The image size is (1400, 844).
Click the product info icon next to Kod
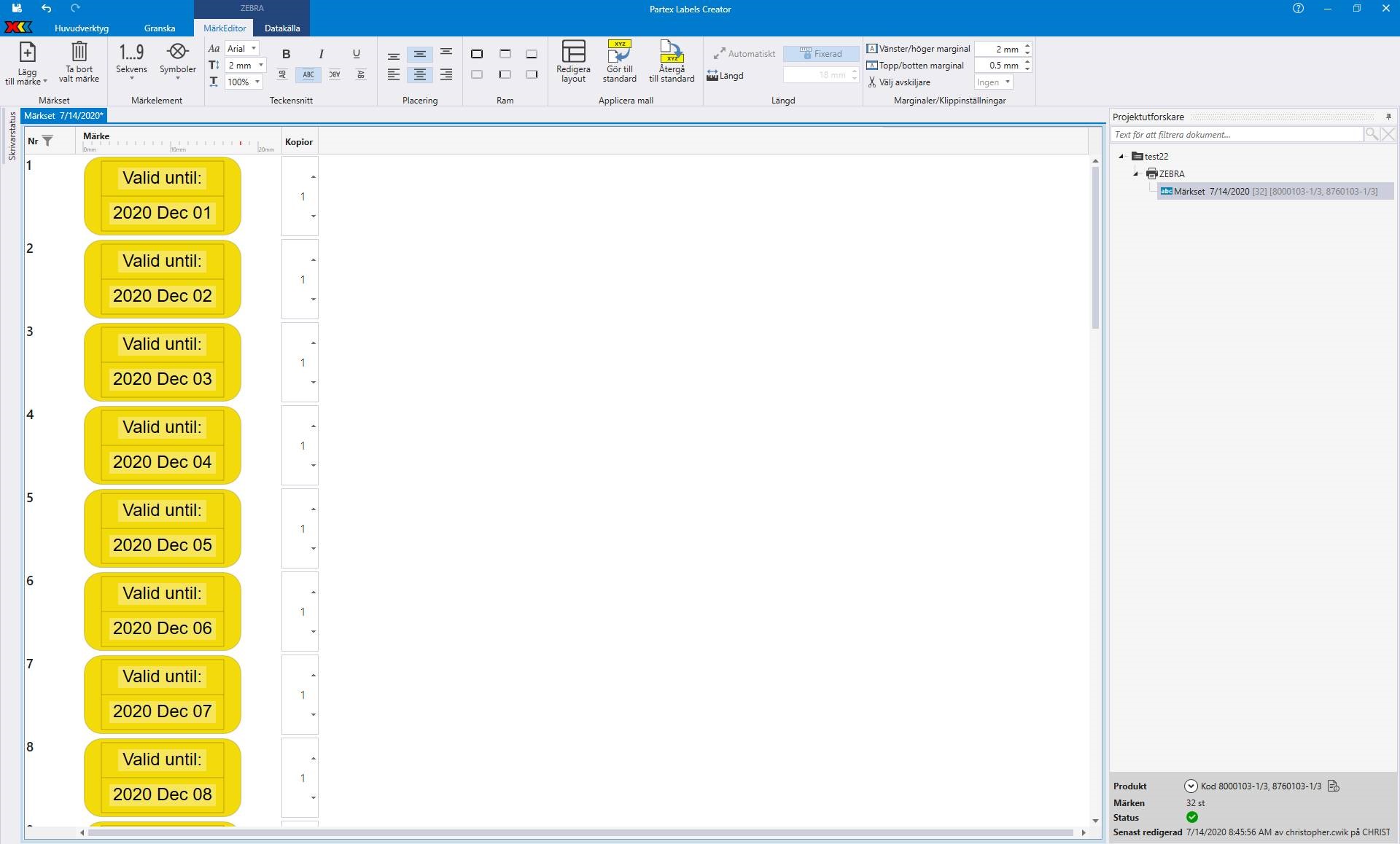[x=1334, y=786]
